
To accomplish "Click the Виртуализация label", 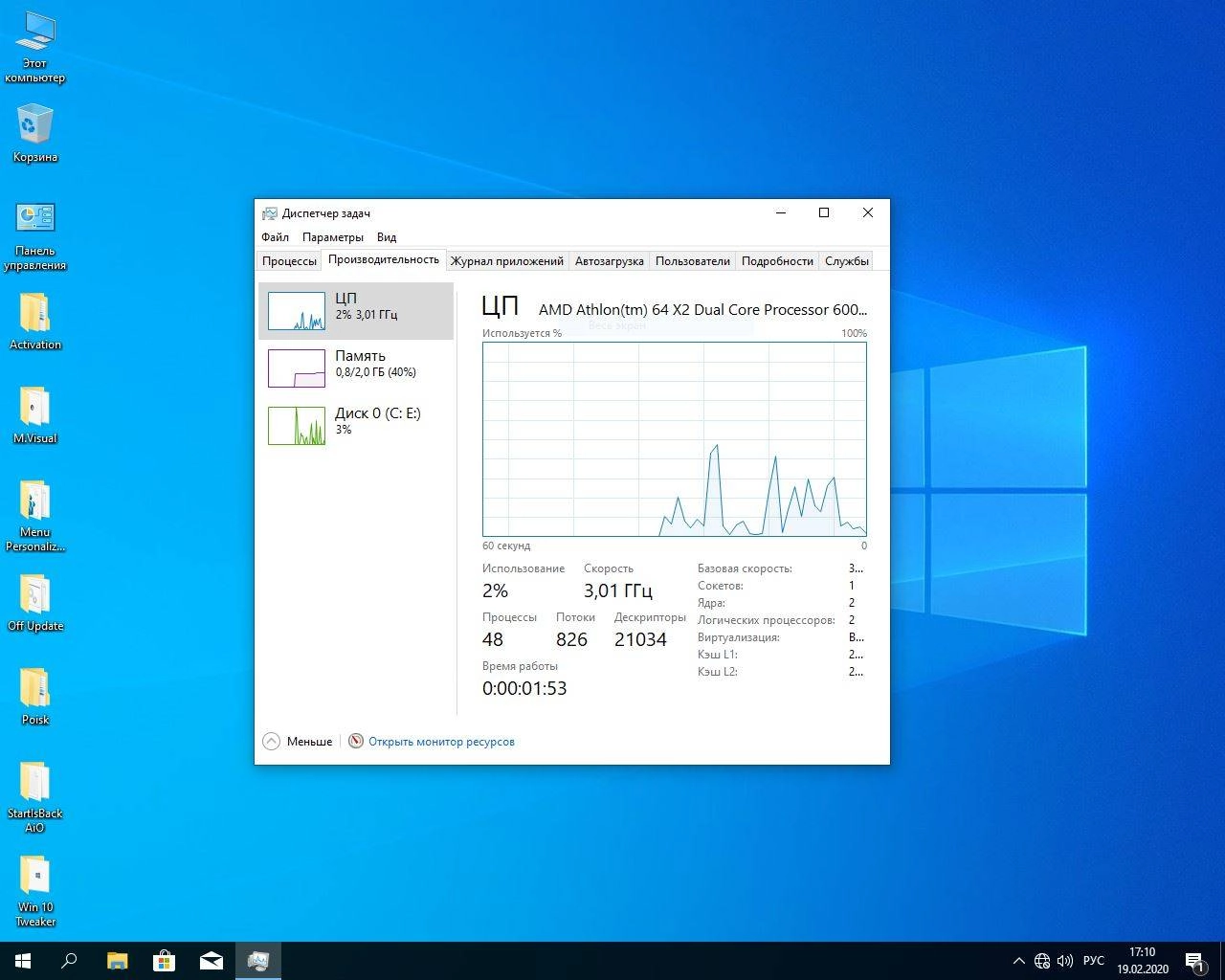I will coord(739,637).
